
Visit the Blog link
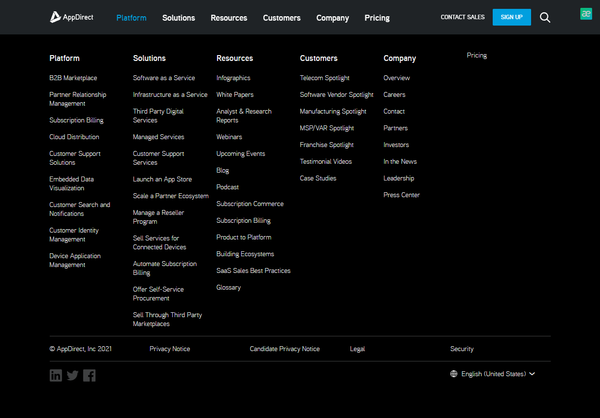click(x=222, y=170)
